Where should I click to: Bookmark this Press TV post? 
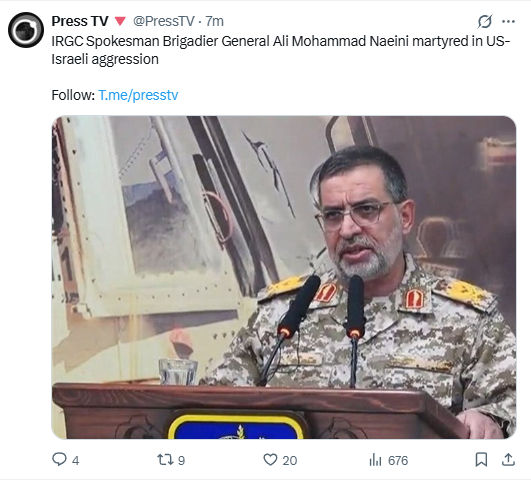(481, 460)
